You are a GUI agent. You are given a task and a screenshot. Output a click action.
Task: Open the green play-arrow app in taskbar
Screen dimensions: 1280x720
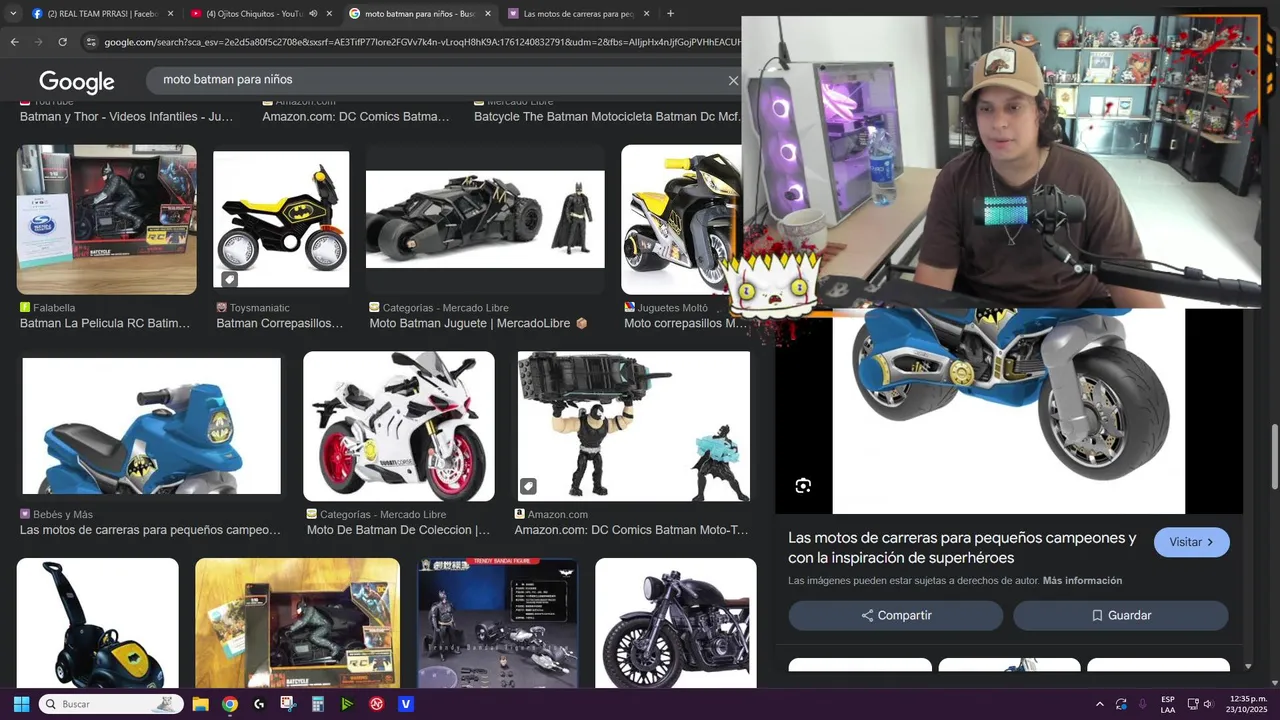click(347, 704)
